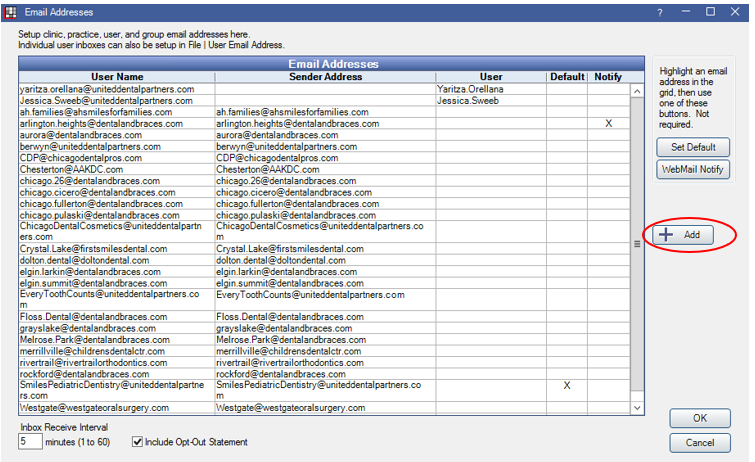Click the Default column header
Image resolution: width=755 pixels, height=462 pixels.
coord(567,77)
